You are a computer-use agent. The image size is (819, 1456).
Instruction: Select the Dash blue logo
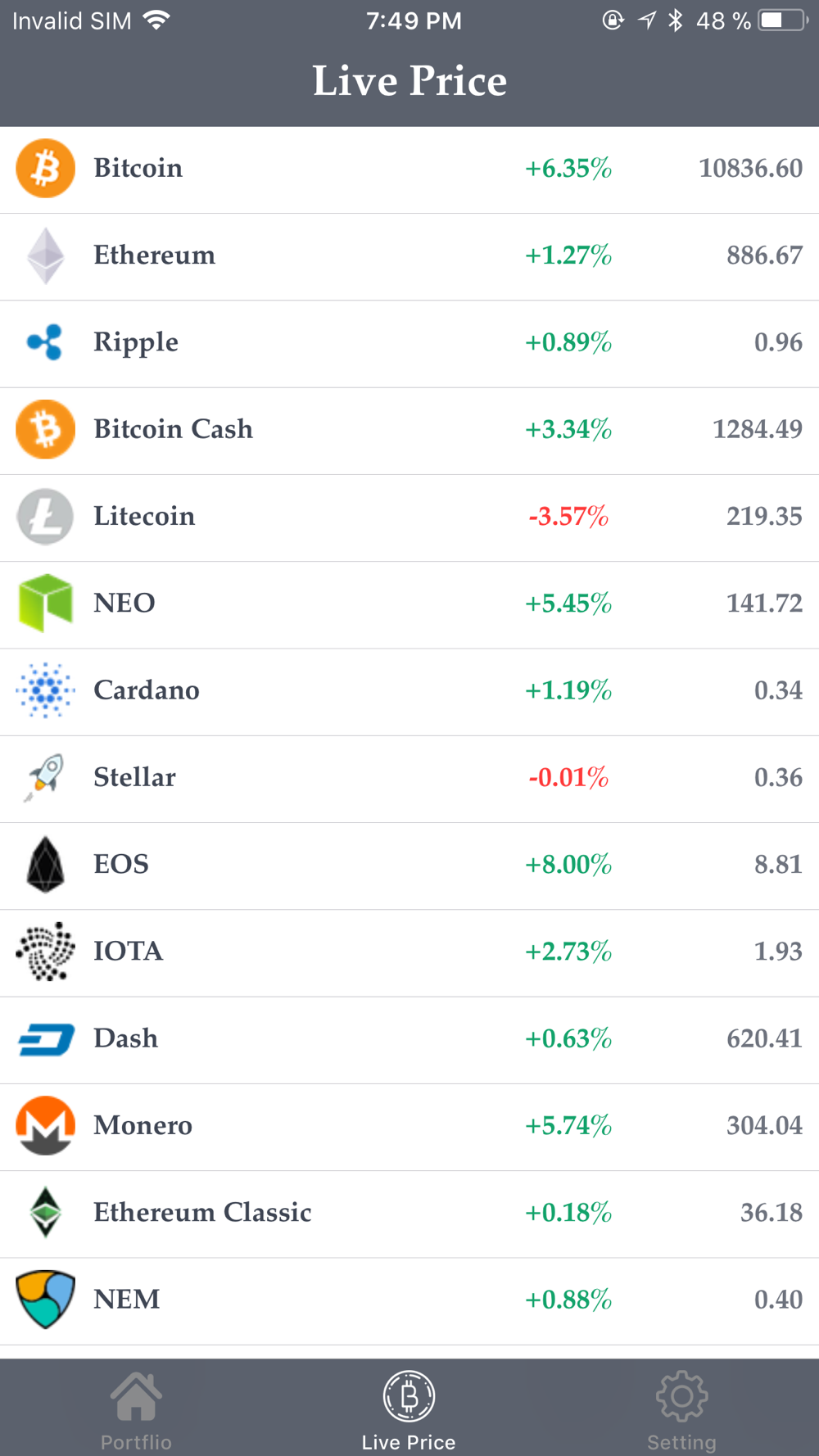click(x=46, y=1039)
